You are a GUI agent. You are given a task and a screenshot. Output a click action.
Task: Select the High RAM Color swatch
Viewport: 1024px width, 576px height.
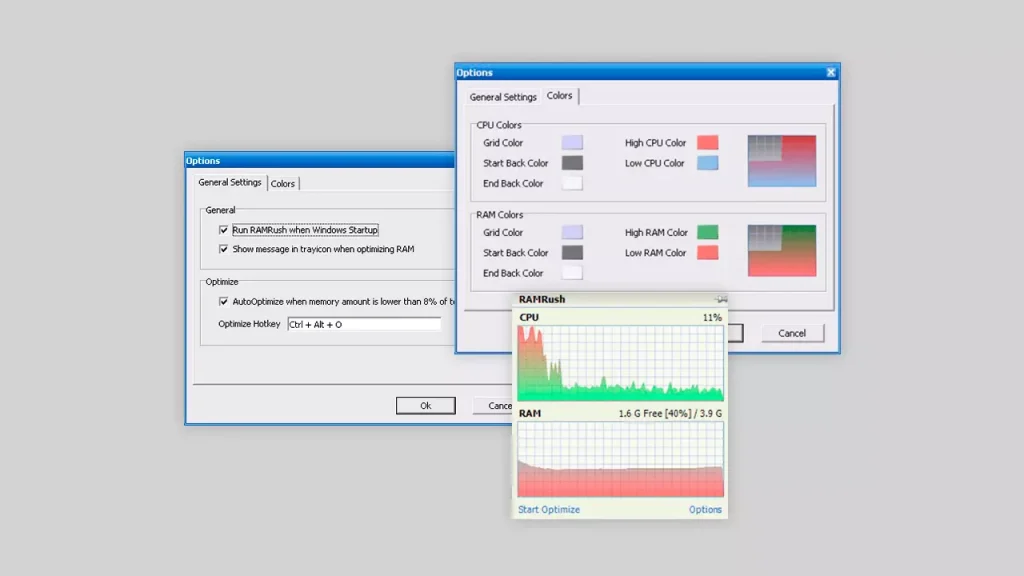coord(707,232)
